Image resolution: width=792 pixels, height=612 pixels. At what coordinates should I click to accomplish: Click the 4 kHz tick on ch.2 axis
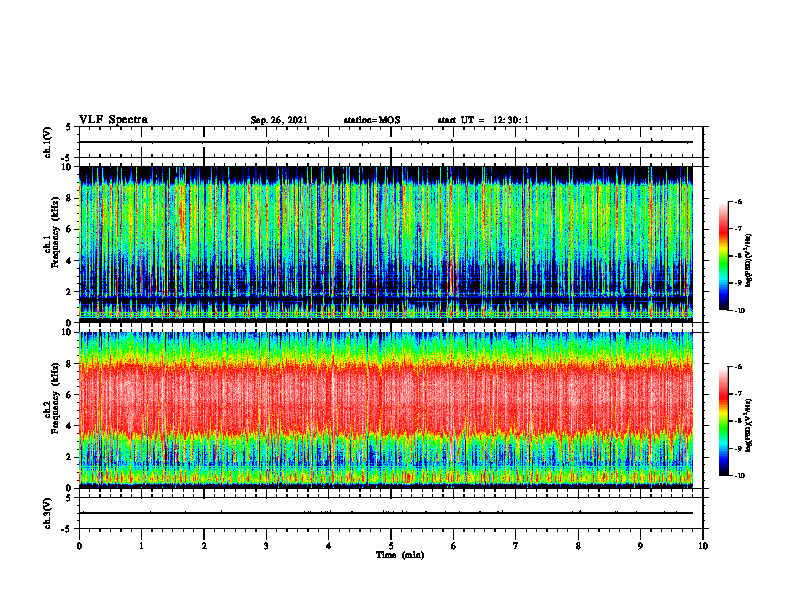(70, 426)
